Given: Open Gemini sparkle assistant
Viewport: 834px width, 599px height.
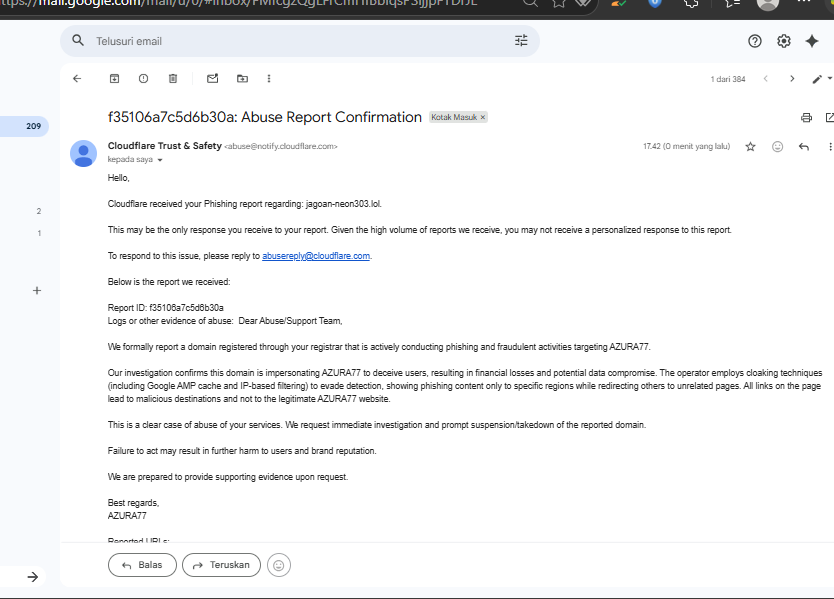Looking at the screenshot, I should coord(812,41).
